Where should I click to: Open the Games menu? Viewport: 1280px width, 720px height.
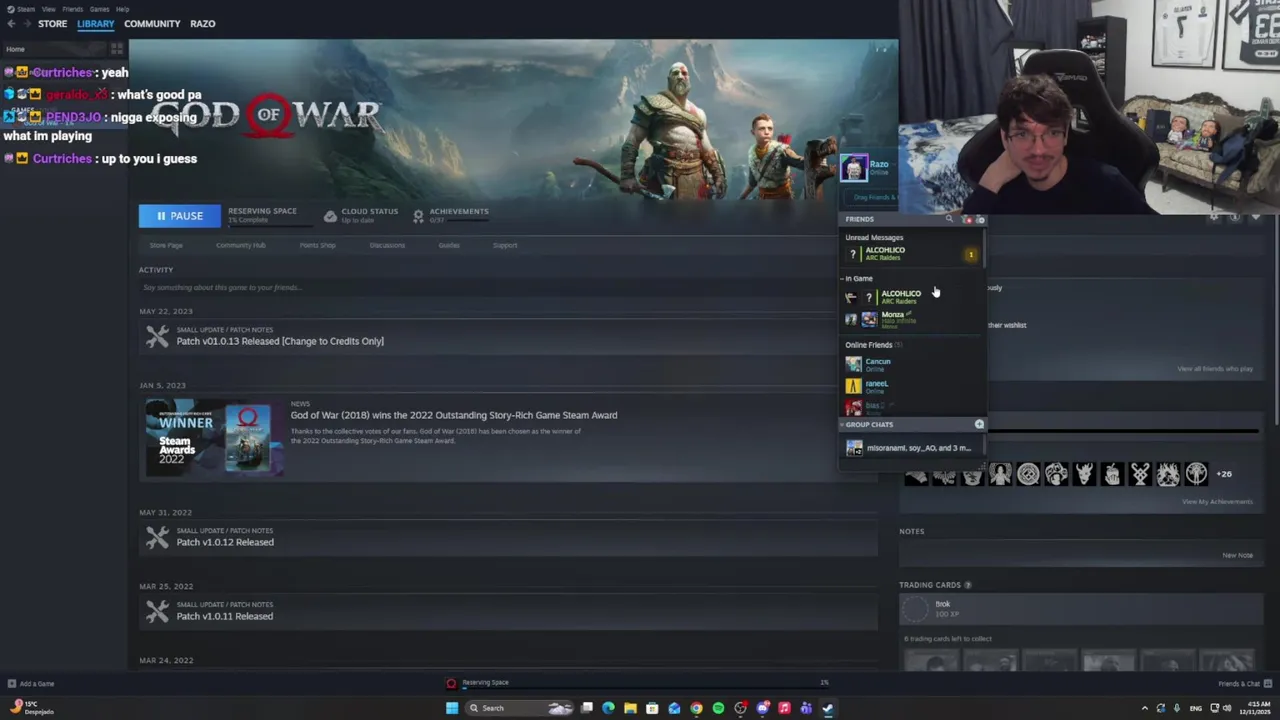tap(99, 9)
